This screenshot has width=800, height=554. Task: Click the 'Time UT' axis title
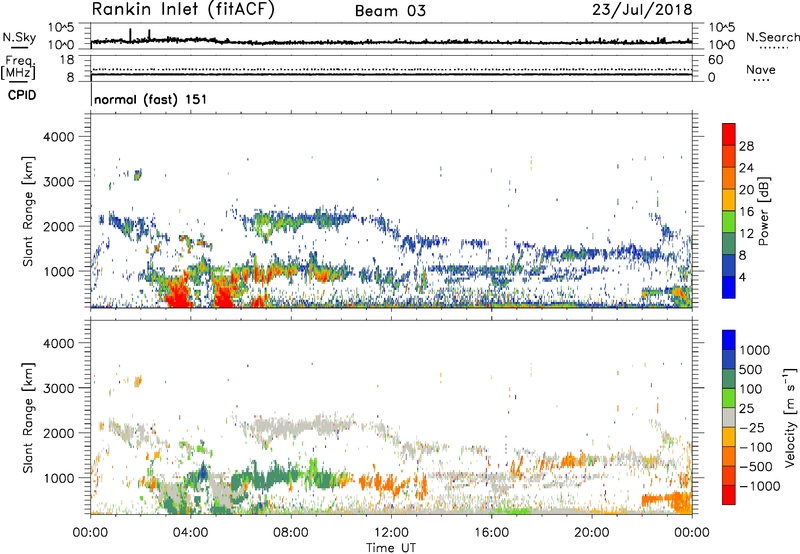point(391,547)
